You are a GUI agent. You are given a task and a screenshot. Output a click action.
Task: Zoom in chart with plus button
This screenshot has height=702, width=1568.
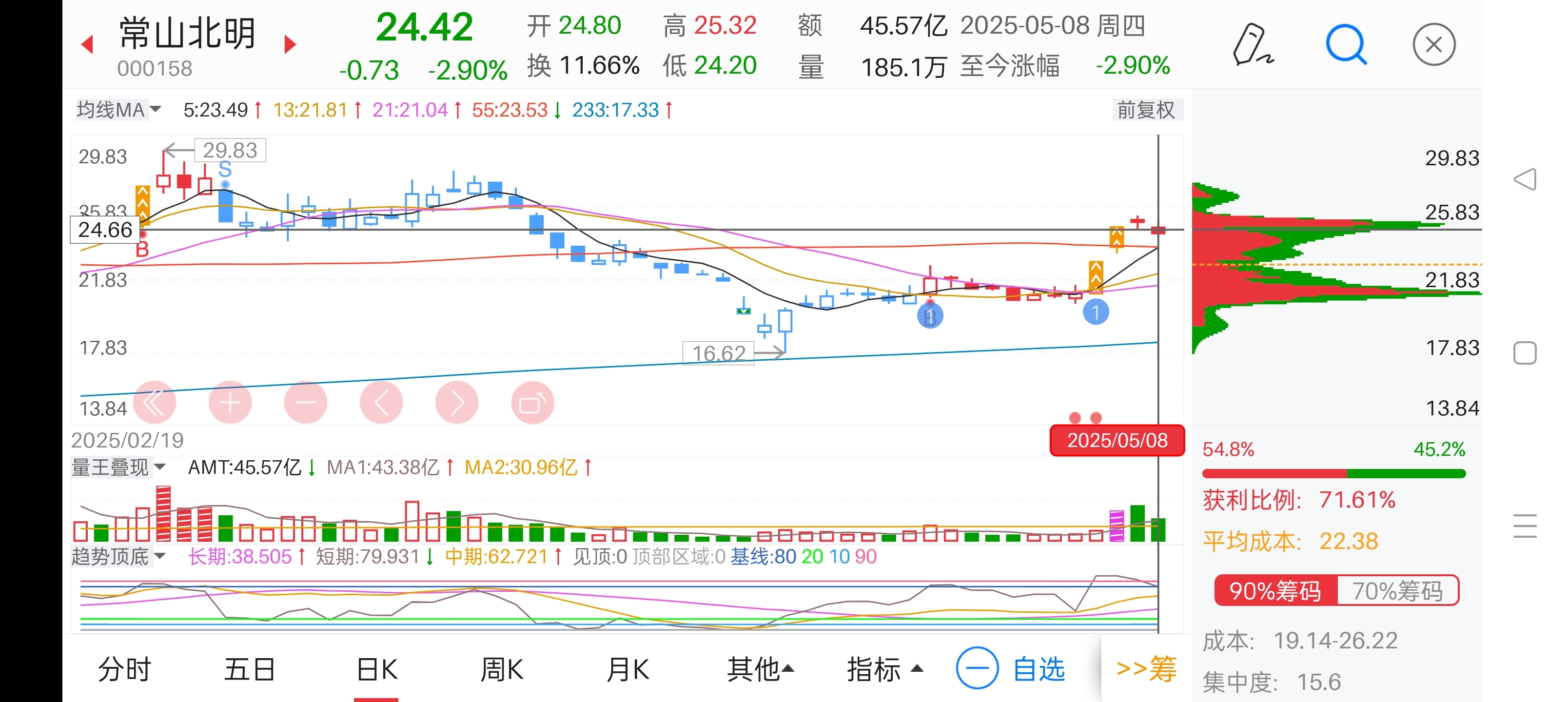230,403
